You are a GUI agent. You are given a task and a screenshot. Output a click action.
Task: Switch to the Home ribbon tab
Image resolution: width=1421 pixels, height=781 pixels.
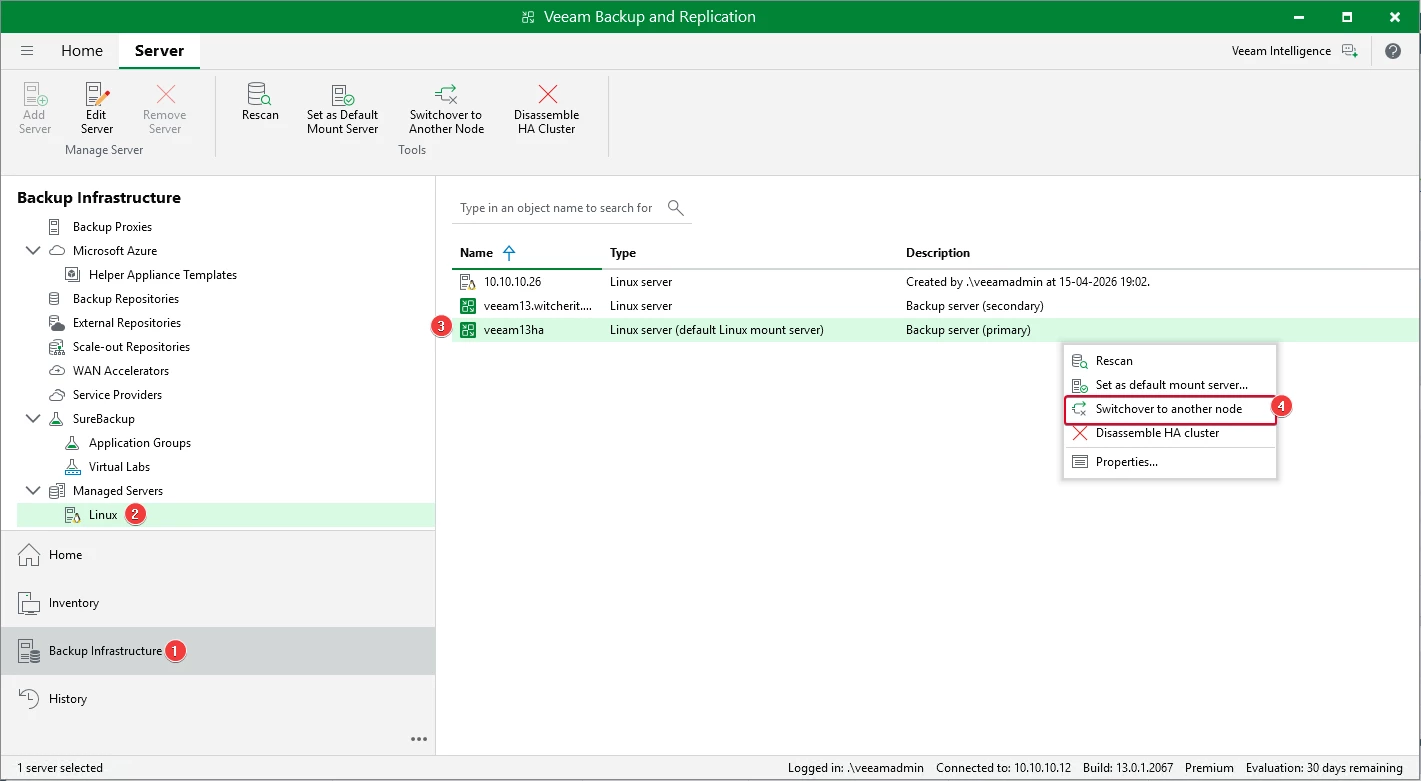82,51
